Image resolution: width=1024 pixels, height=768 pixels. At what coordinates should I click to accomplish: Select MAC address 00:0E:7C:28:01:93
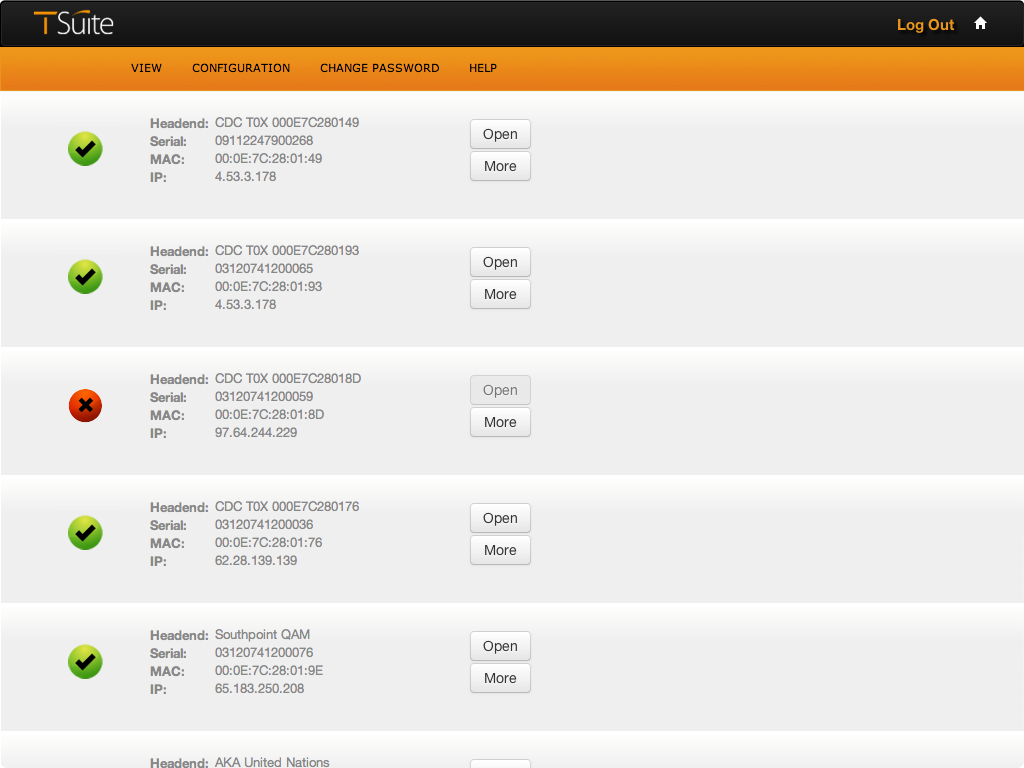pyautogui.click(x=268, y=287)
